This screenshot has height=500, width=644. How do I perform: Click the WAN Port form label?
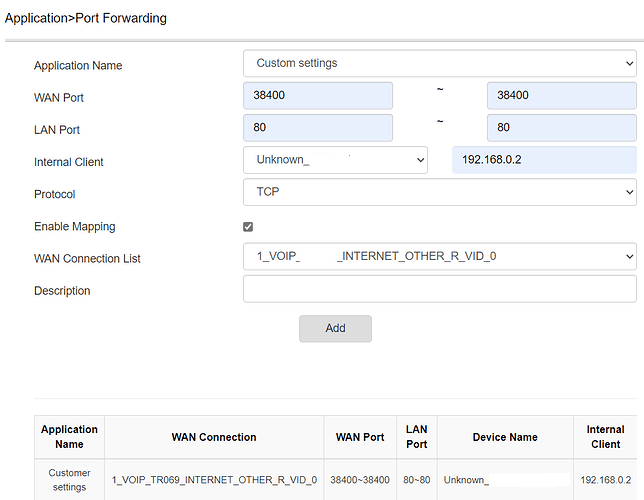pos(59,98)
